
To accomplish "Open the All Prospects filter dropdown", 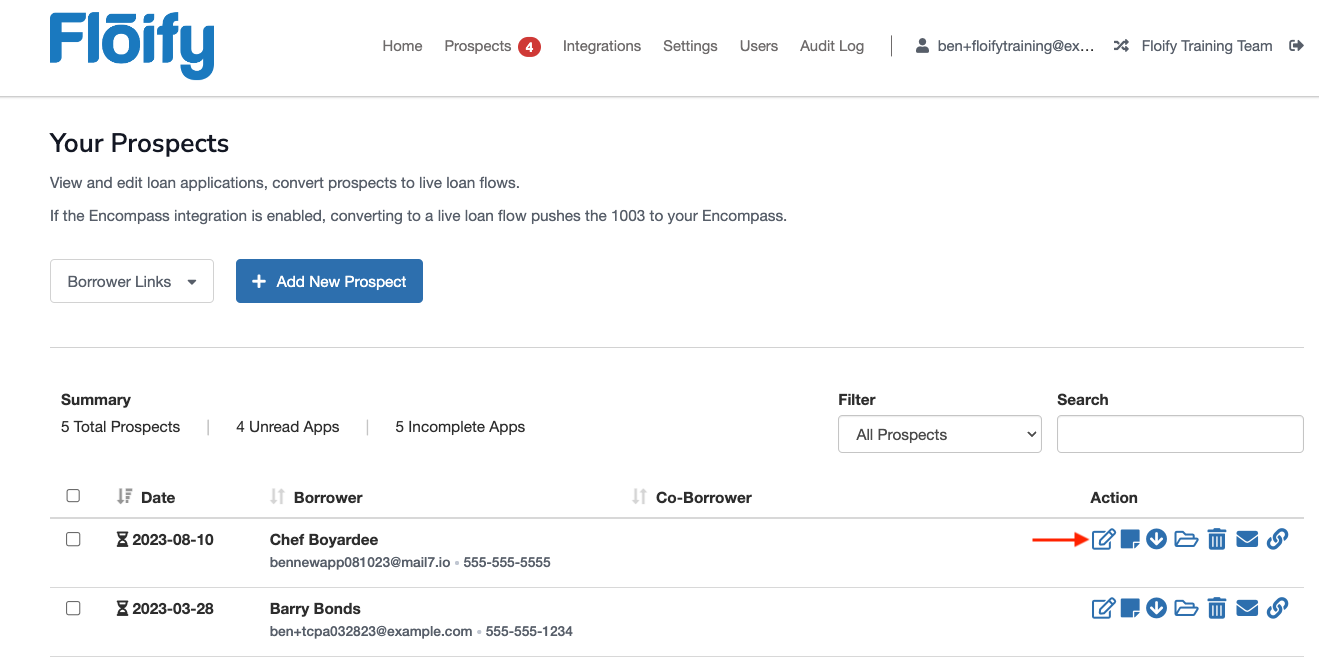I will (939, 434).
